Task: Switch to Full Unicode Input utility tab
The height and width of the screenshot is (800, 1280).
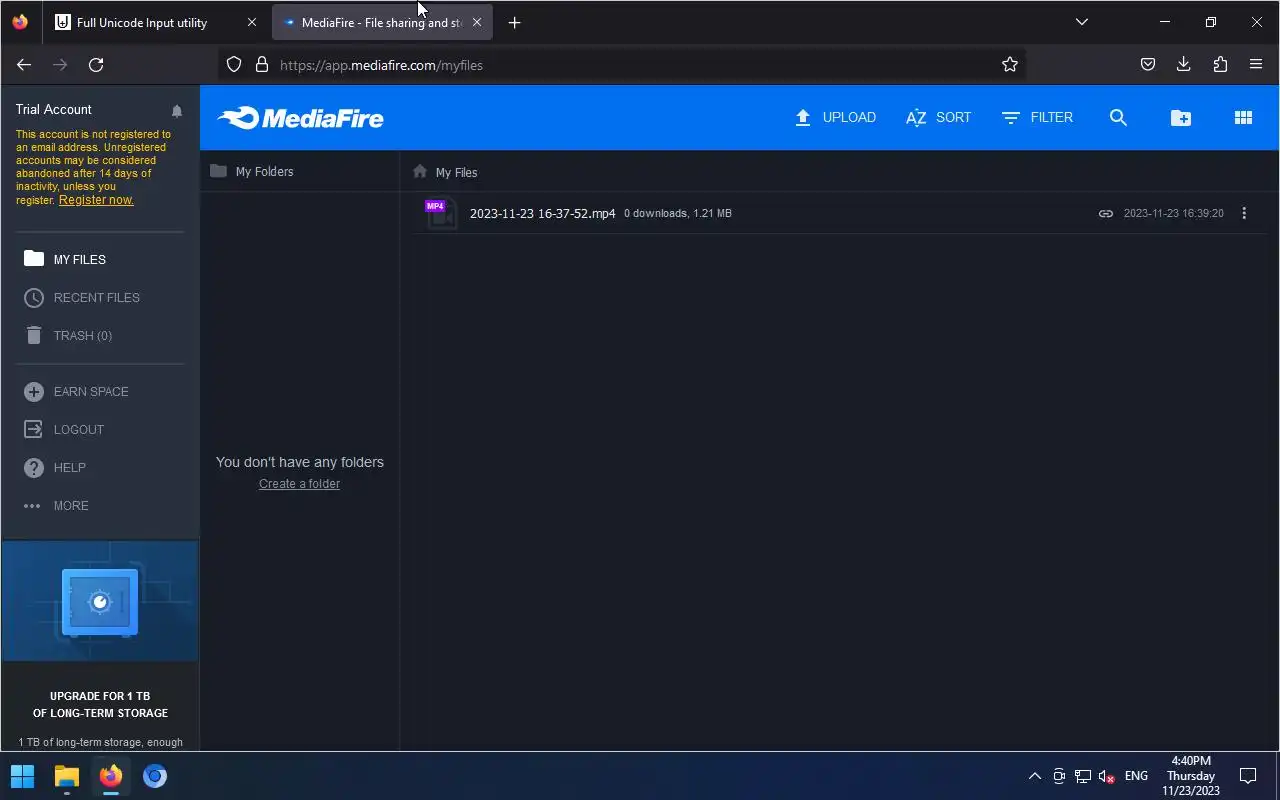Action: (x=142, y=22)
